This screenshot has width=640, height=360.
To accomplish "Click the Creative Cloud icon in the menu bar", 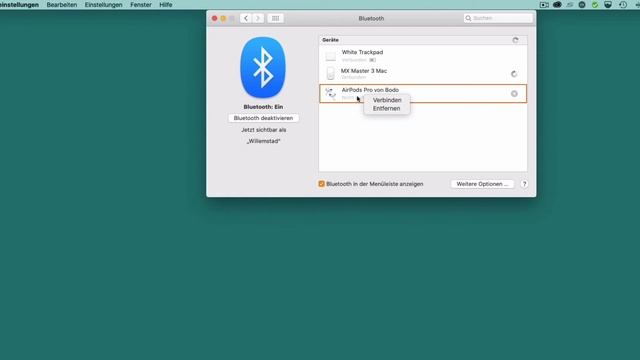I will (557, 5).
